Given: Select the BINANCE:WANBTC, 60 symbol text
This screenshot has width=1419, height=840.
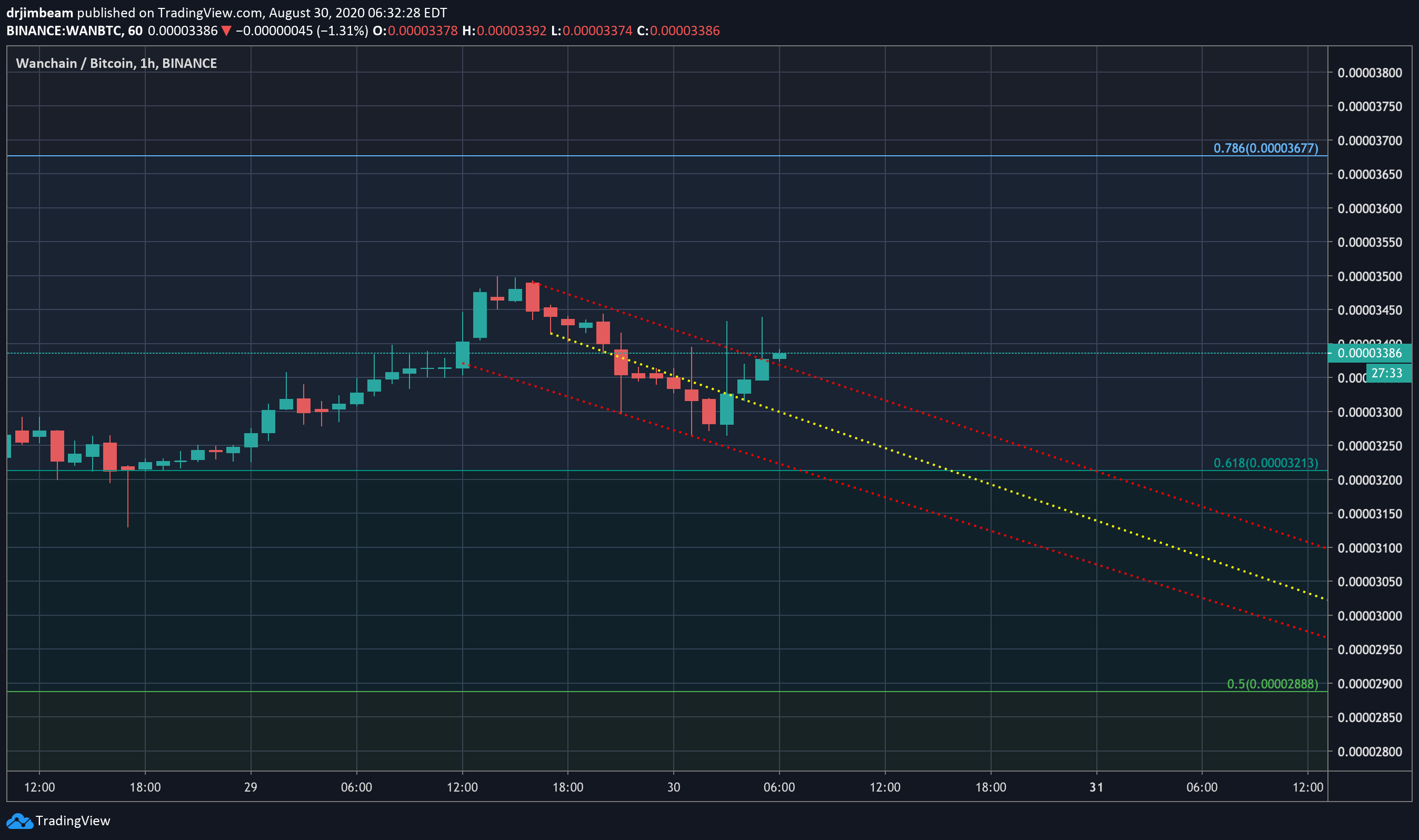Looking at the screenshot, I should 74,31.
